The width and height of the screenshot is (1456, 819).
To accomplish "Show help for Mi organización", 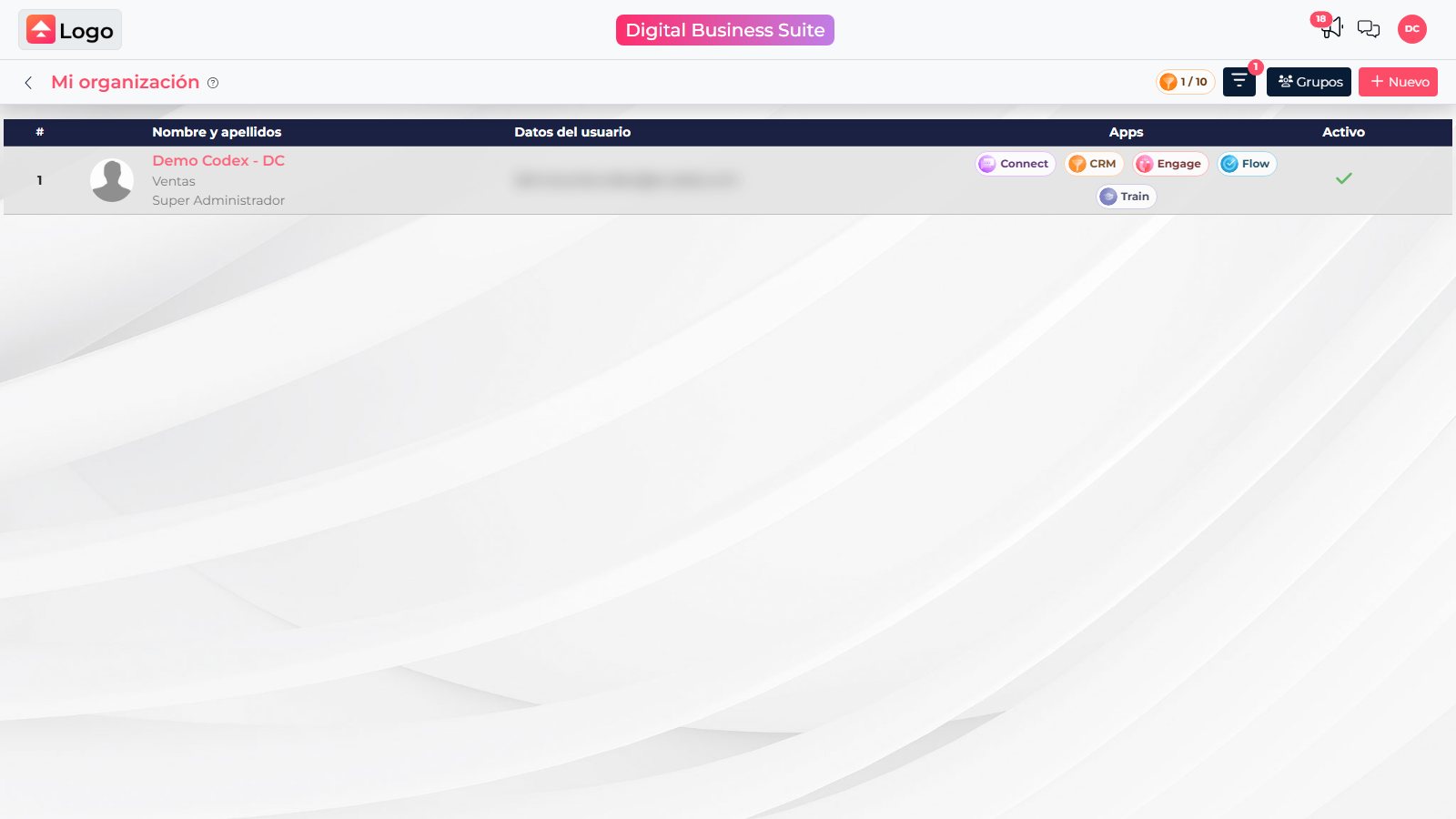I will [213, 83].
